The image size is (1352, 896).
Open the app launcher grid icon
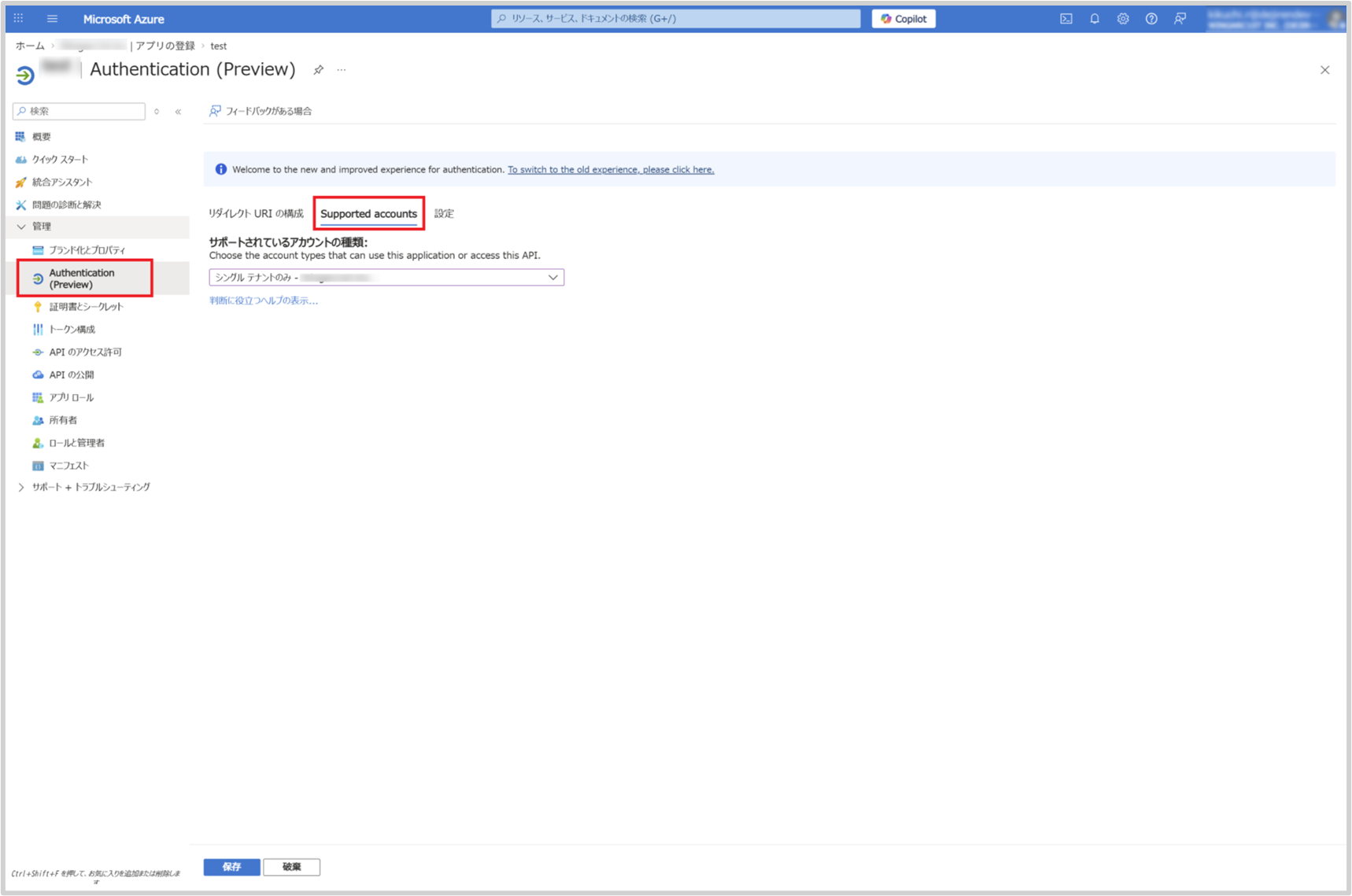pyautogui.click(x=19, y=19)
